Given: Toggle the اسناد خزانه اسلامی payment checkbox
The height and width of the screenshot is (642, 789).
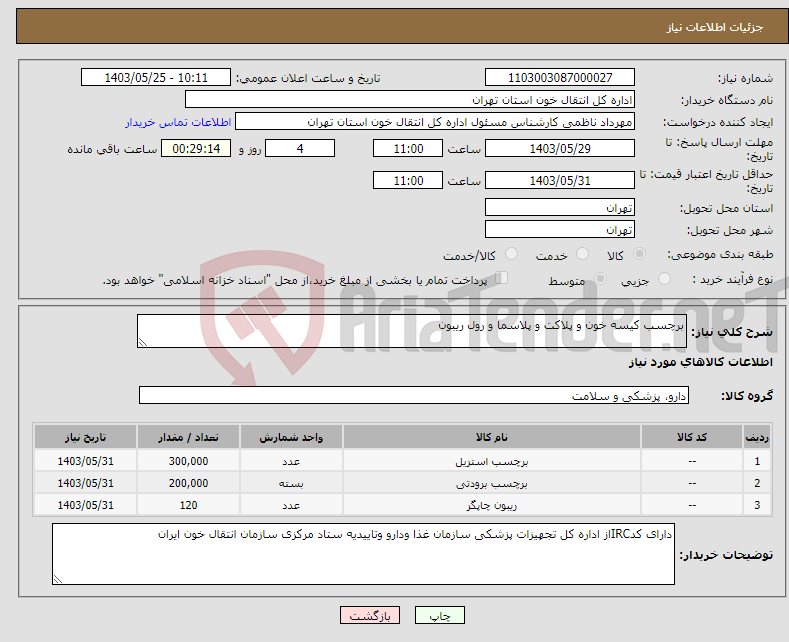Looking at the screenshot, I should [x=501, y=278].
